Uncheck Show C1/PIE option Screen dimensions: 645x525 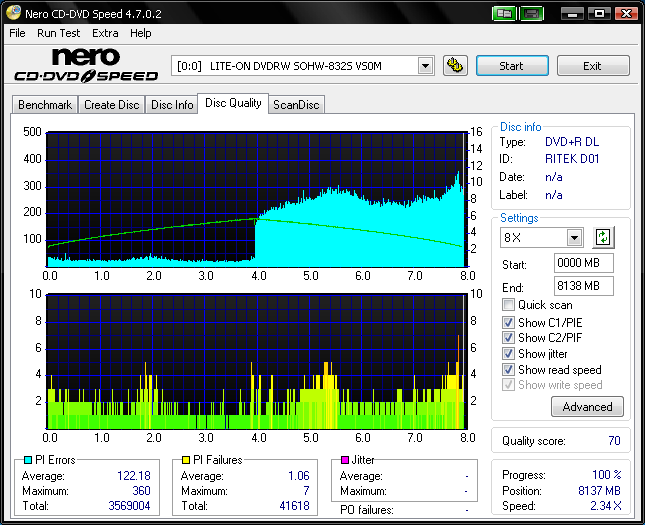pos(508,322)
